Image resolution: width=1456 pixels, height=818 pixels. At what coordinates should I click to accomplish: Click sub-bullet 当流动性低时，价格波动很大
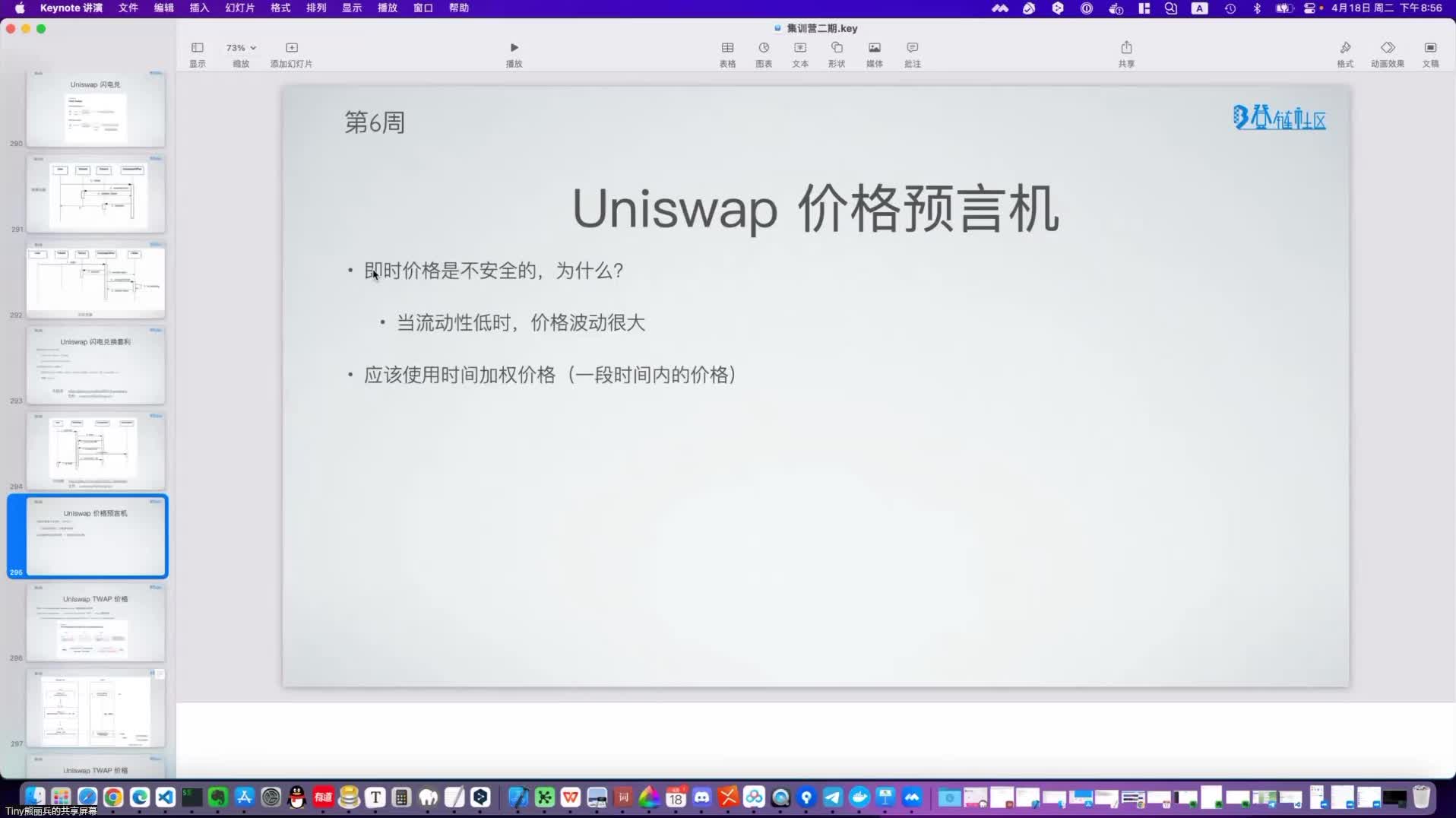[521, 323]
